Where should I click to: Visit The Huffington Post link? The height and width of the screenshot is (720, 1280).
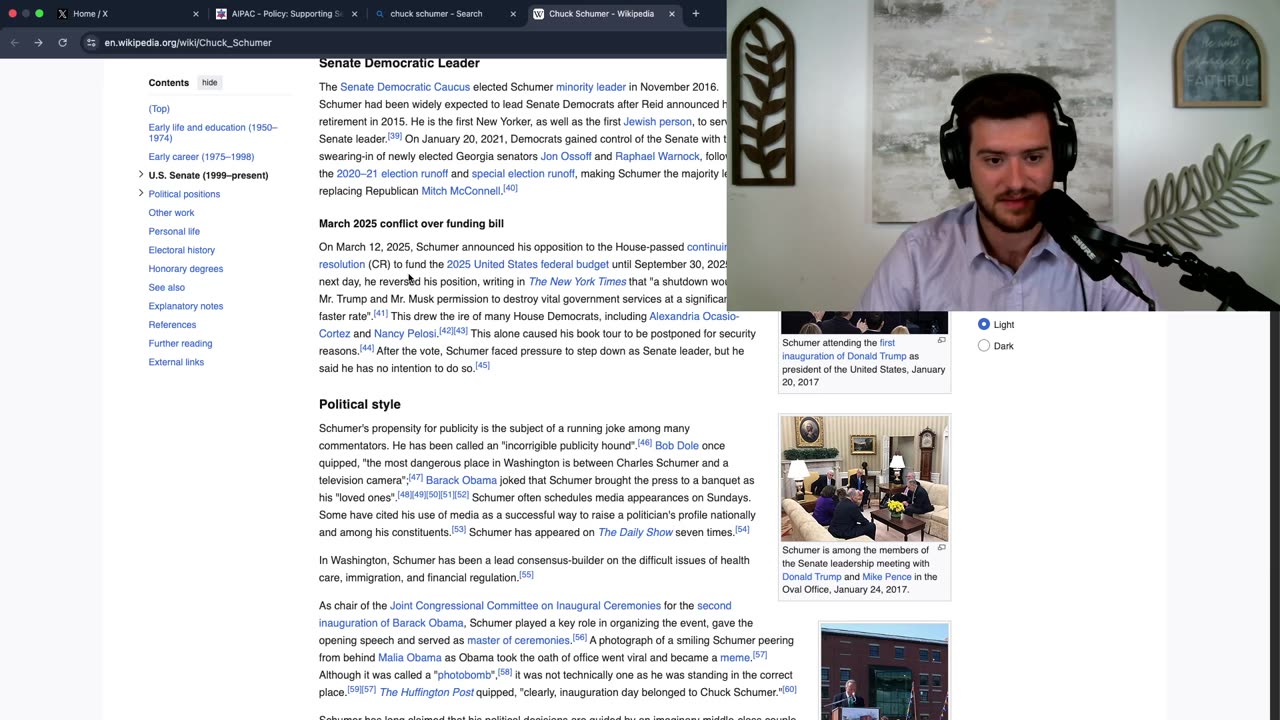click(x=427, y=693)
